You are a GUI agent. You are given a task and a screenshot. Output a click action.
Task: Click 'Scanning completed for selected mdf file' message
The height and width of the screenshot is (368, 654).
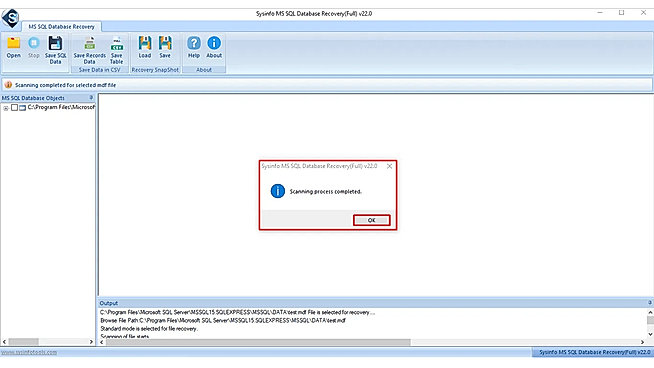[65, 85]
